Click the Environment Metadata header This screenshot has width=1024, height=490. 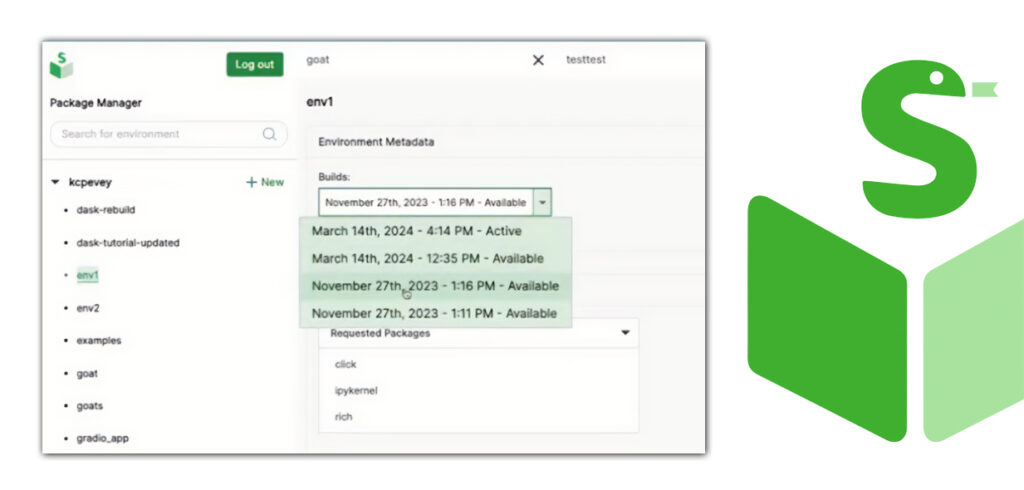[376, 142]
